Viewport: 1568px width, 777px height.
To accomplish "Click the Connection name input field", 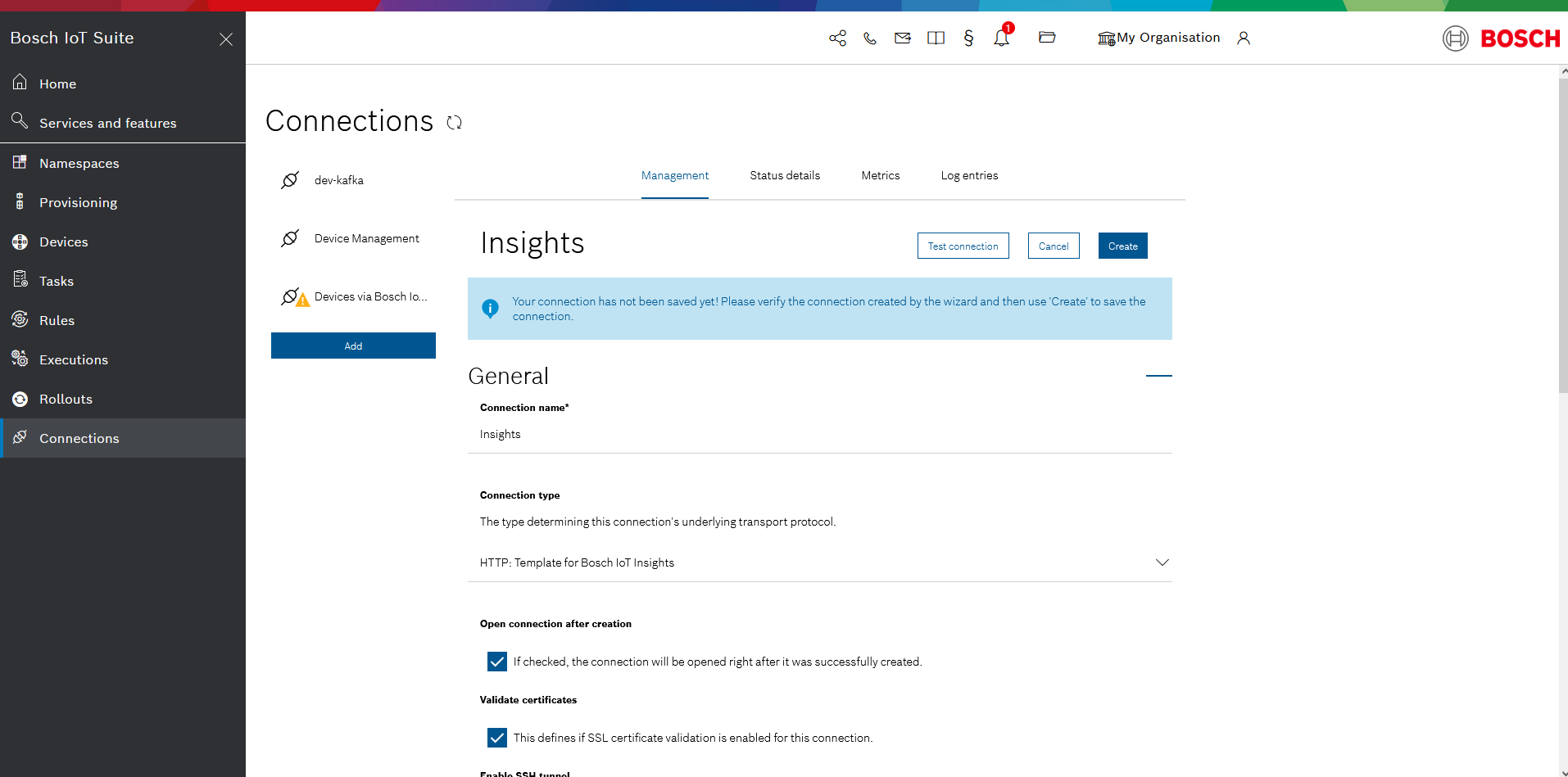I will tap(820, 435).
